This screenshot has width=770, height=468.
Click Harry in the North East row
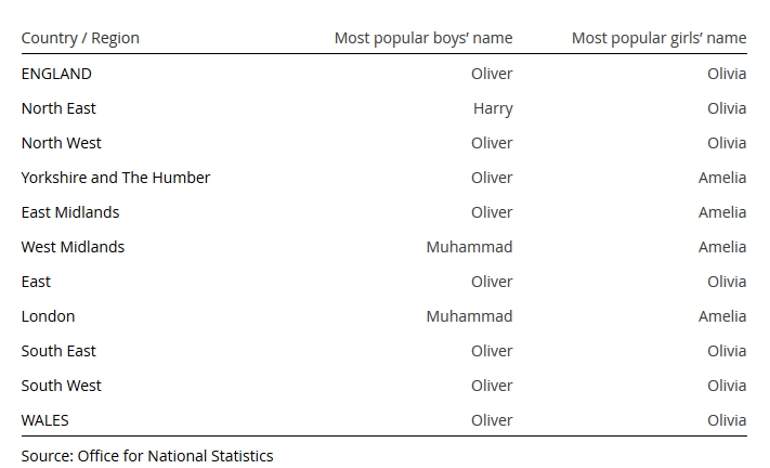coord(493,109)
